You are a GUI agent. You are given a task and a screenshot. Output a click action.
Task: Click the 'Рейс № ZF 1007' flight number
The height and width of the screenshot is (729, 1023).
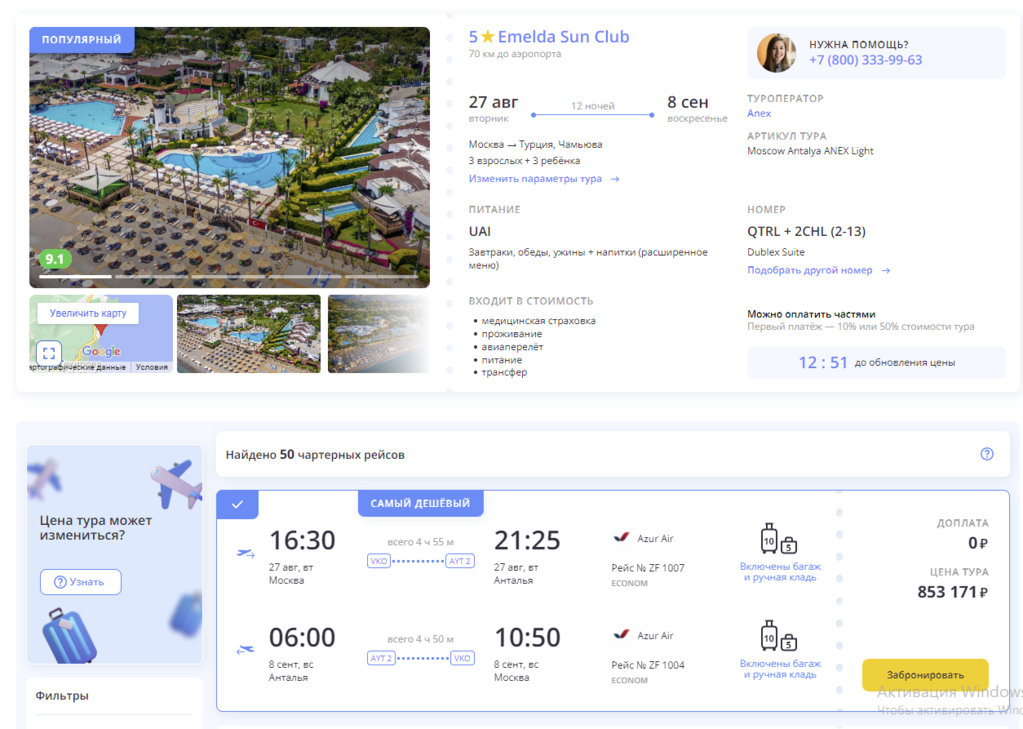point(648,568)
